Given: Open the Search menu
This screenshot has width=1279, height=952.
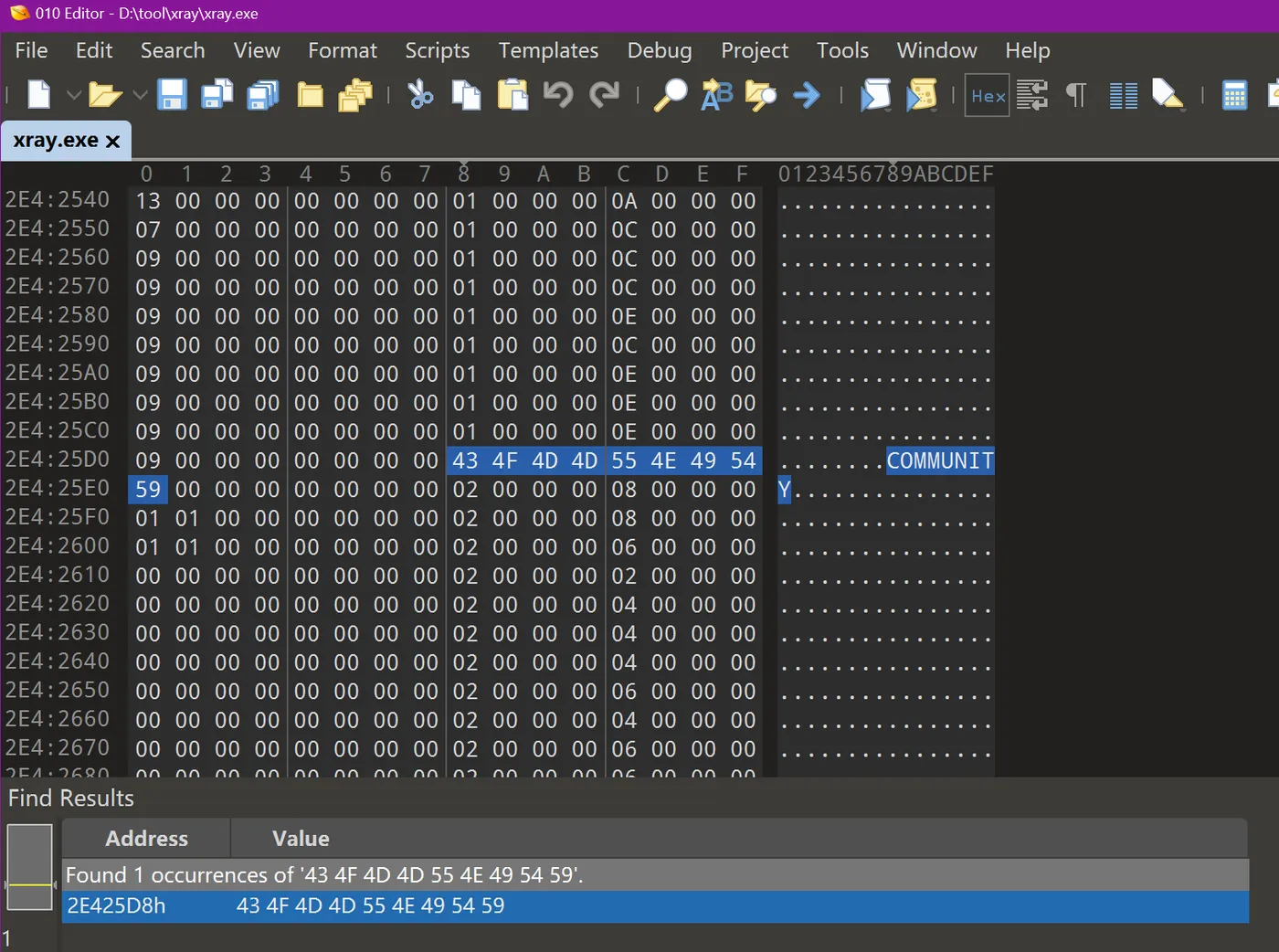Looking at the screenshot, I should 173,50.
